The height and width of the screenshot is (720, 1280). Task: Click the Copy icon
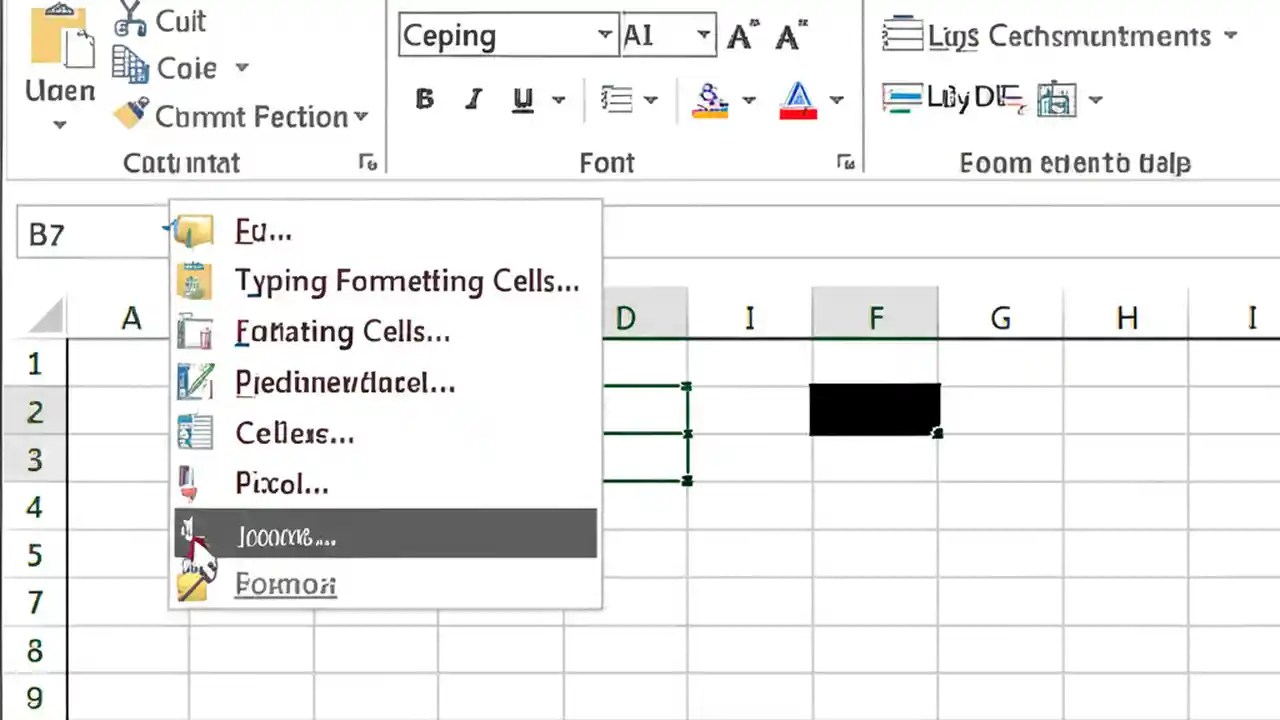pos(131,67)
